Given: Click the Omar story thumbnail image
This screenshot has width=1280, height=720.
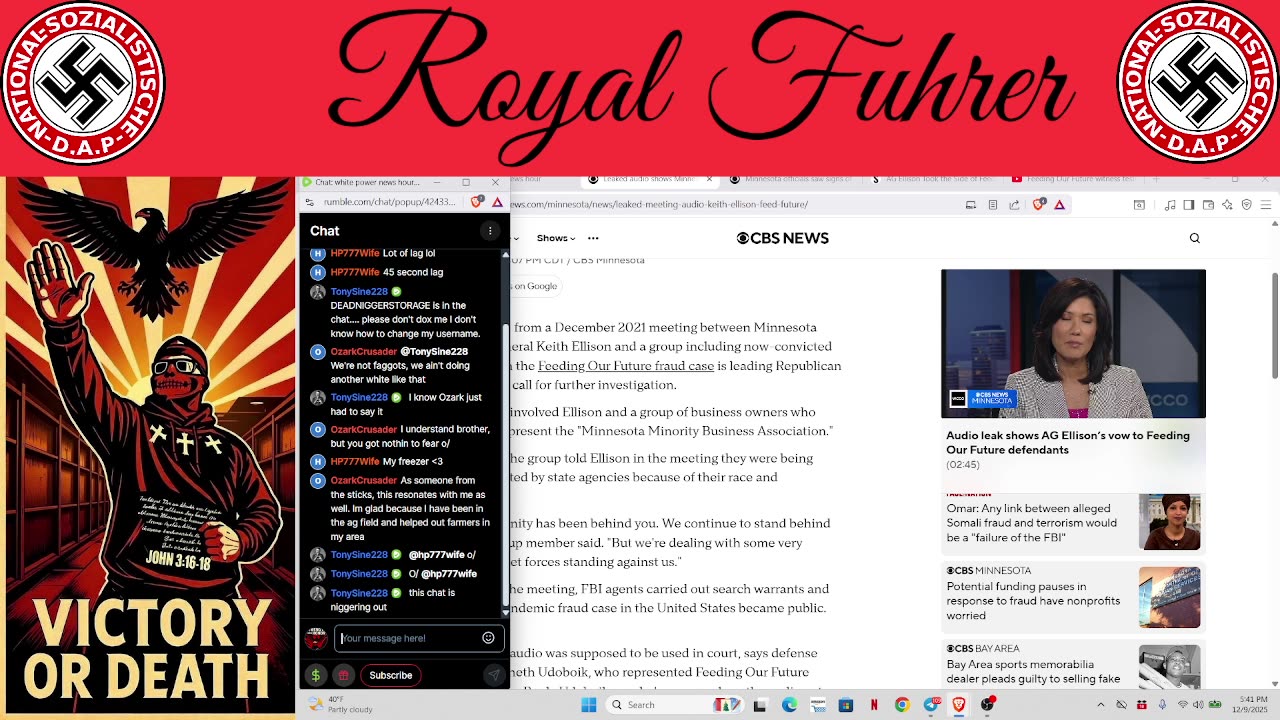Looking at the screenshot, I should [x=1170, y=522].
